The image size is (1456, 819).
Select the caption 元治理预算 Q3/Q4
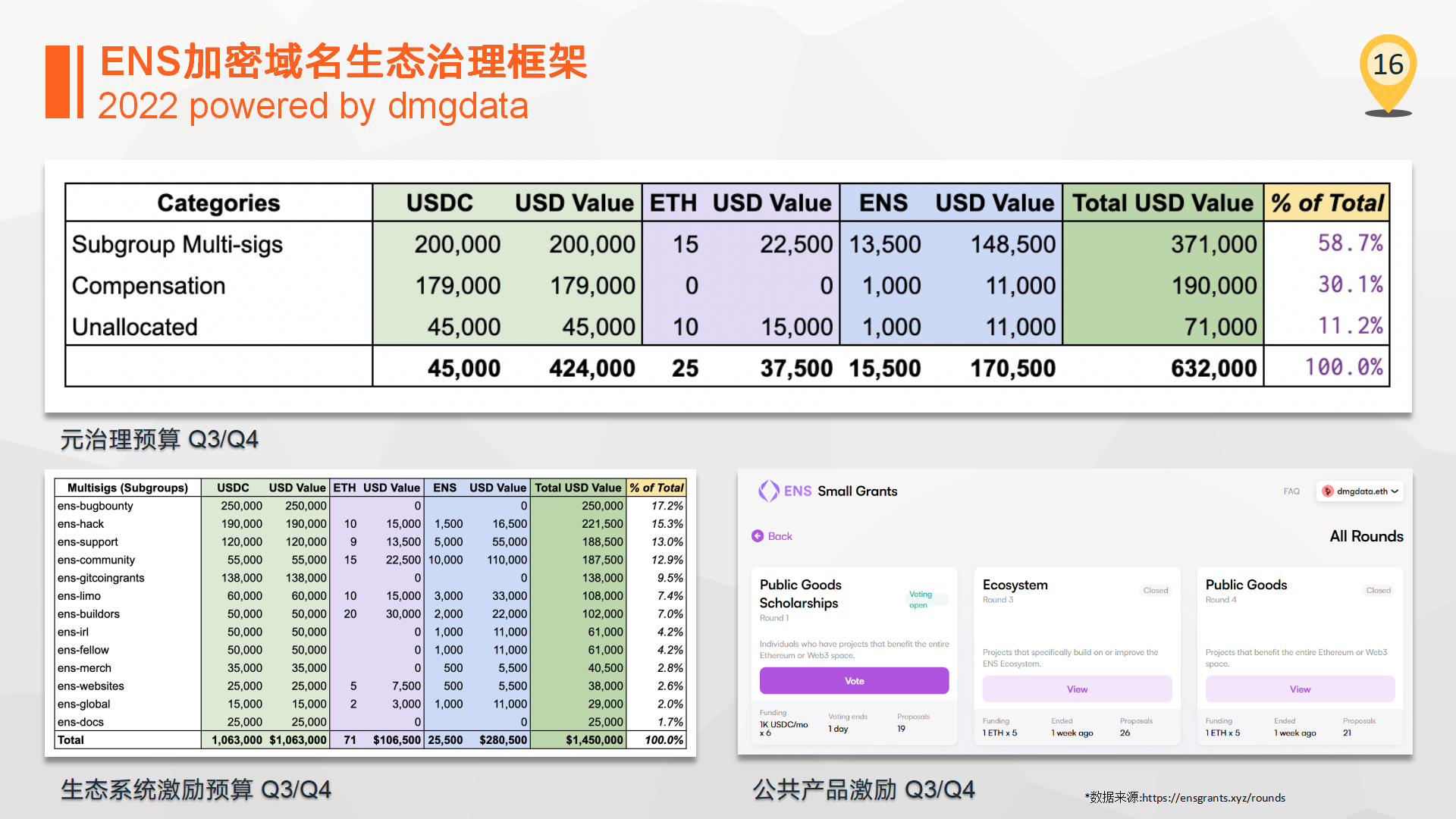159,439
